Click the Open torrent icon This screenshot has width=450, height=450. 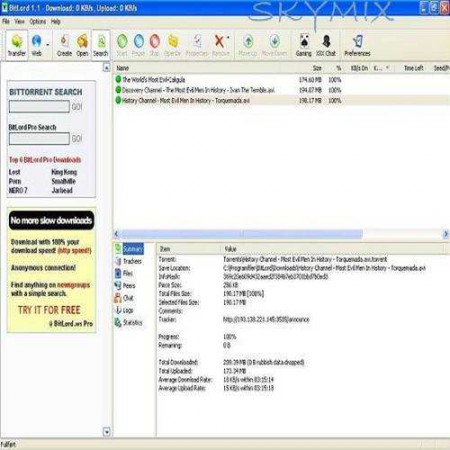[82, 45]
